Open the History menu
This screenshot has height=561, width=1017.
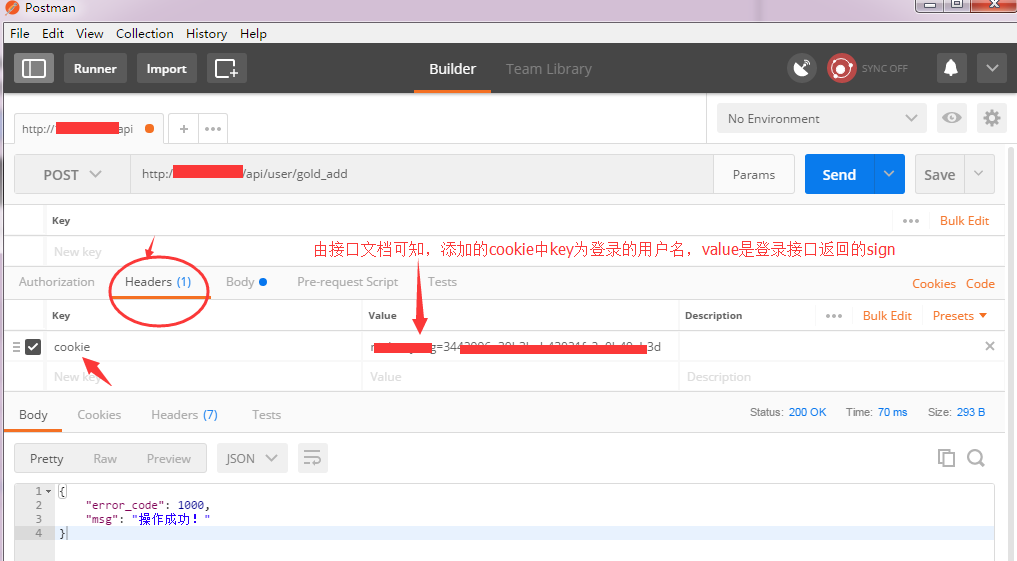206,34
